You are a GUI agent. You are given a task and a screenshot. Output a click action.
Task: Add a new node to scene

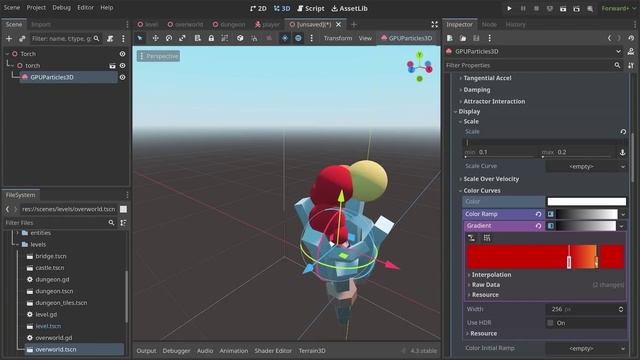(x=9, y=39)
